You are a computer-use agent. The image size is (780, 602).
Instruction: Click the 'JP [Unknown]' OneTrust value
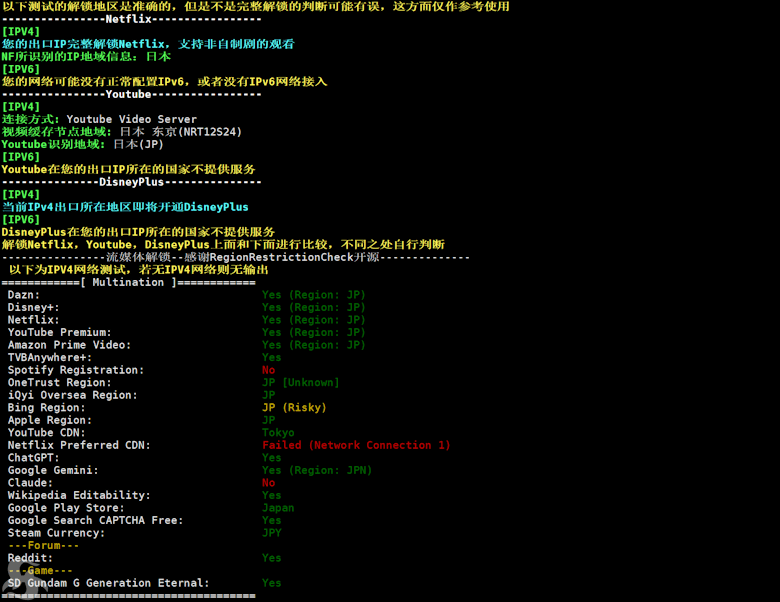click(300, 383)
